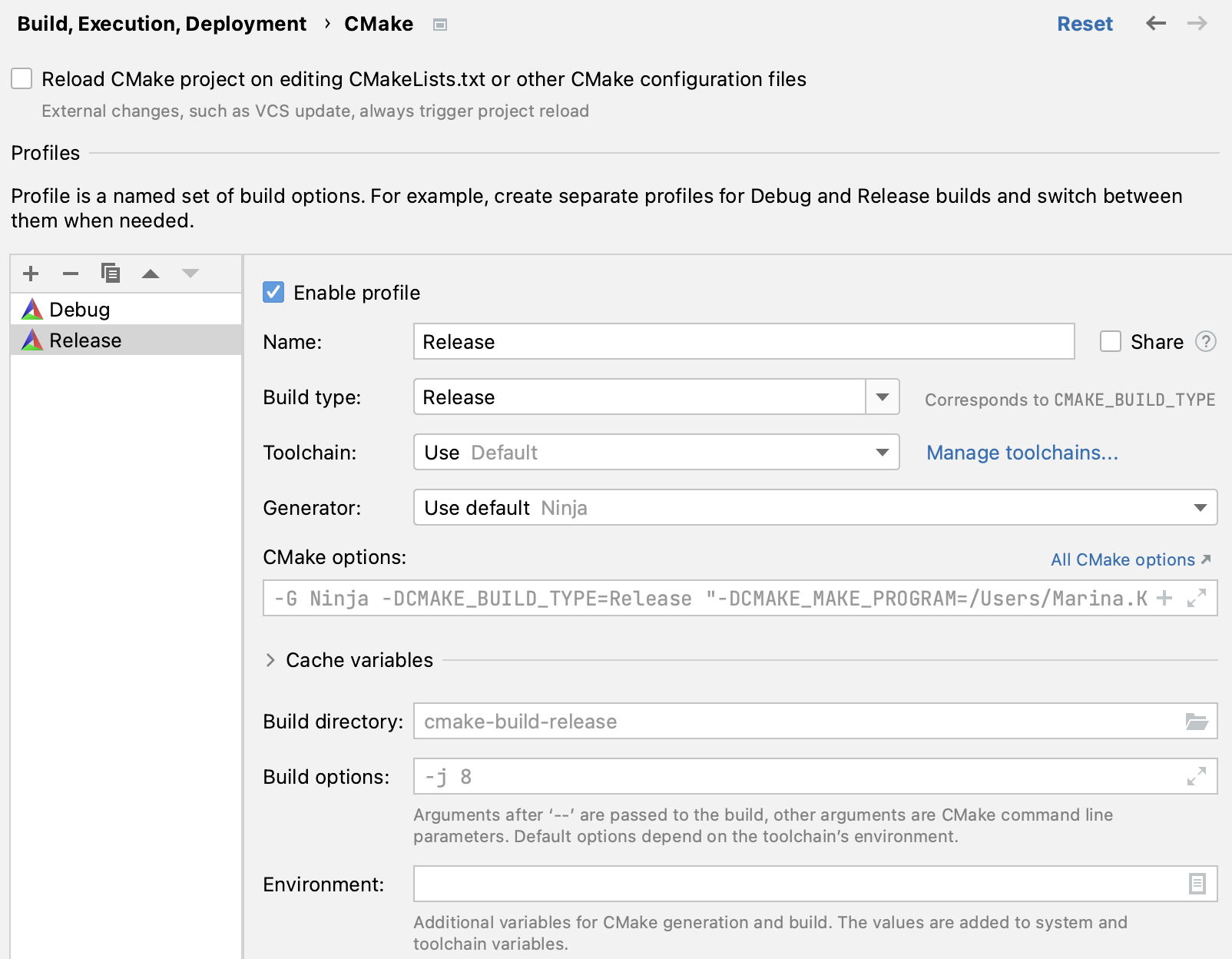Open Manage toolchains settings
The height and width of the screenshot is (959, 1232).
(1022, 453)
